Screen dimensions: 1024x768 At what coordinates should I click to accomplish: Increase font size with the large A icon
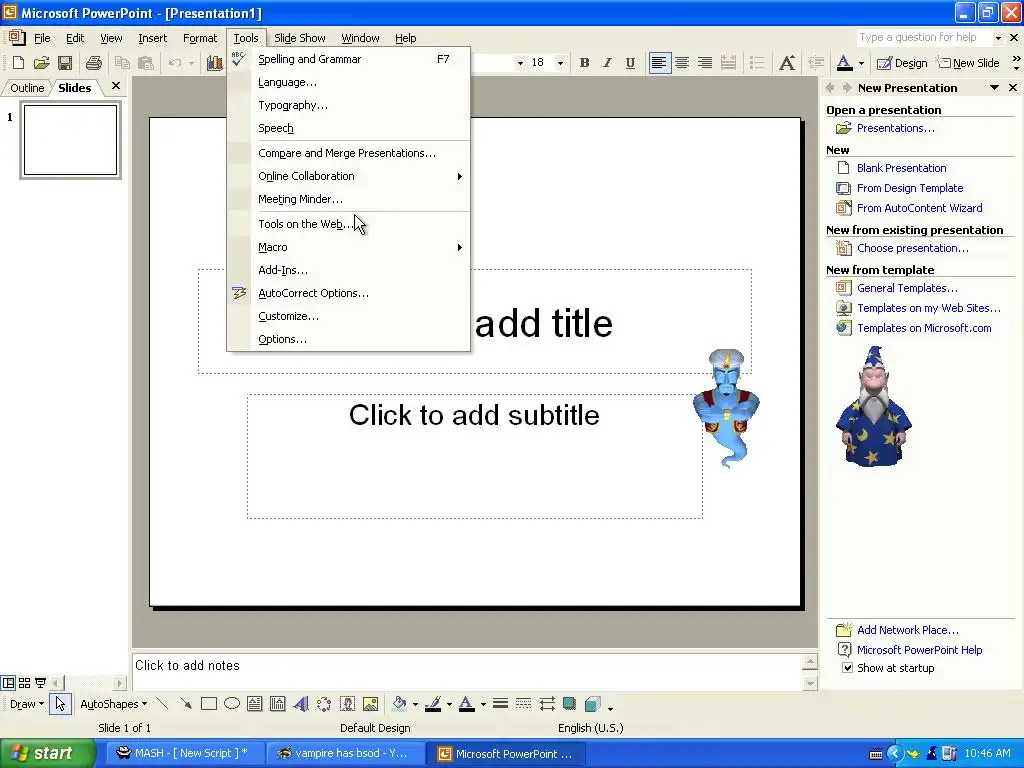tap(787, 63)
